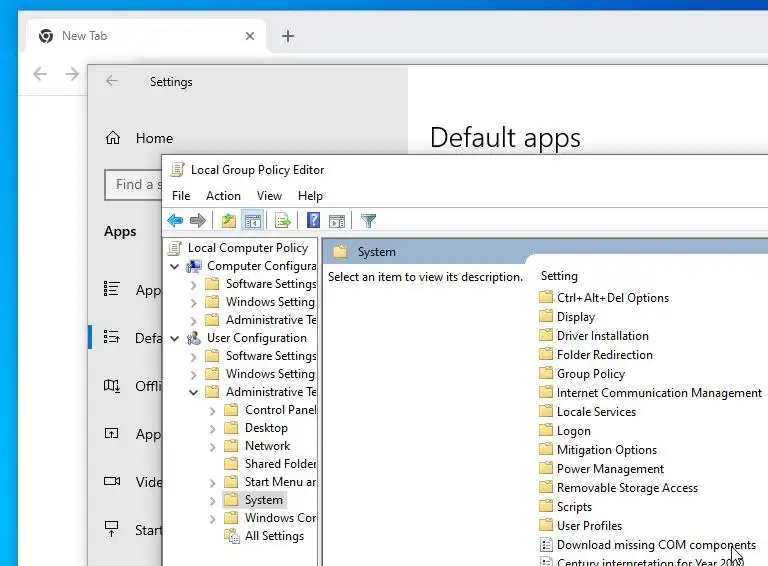Click Chrome's back navigation arrow
The image size is (768, 566).
point(40,74)
